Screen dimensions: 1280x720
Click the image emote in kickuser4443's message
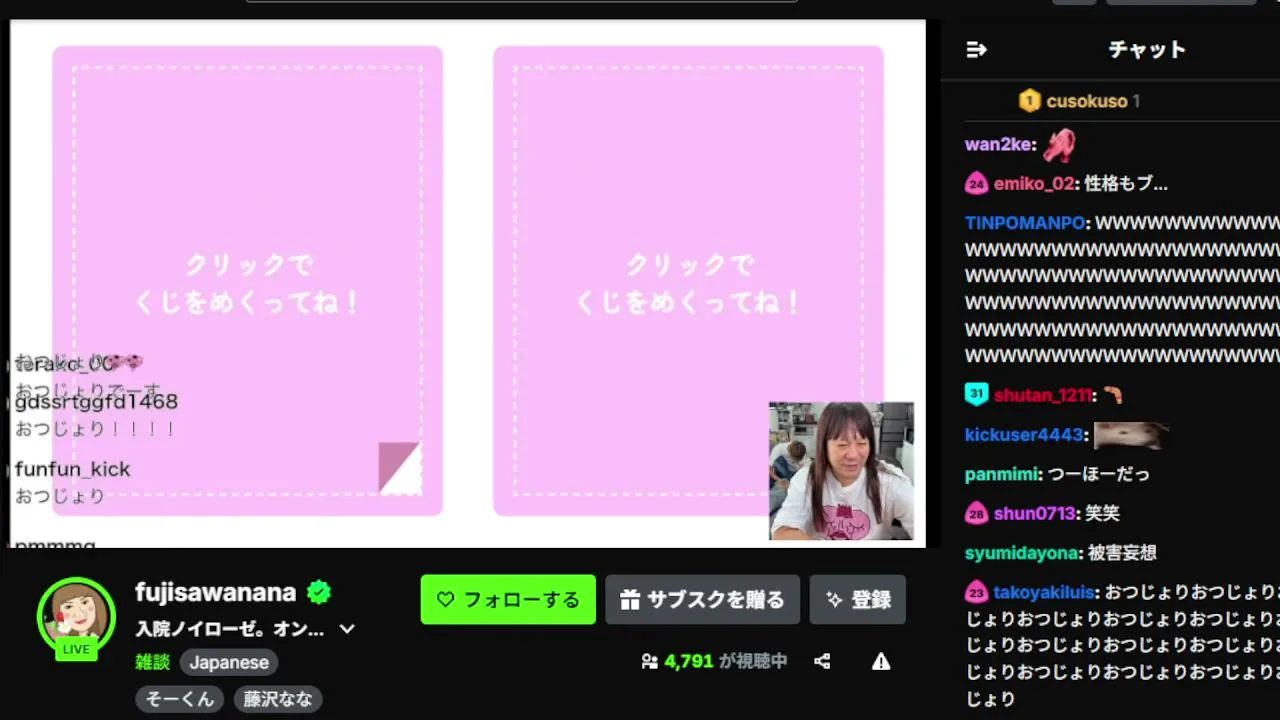pos(1131,435)
